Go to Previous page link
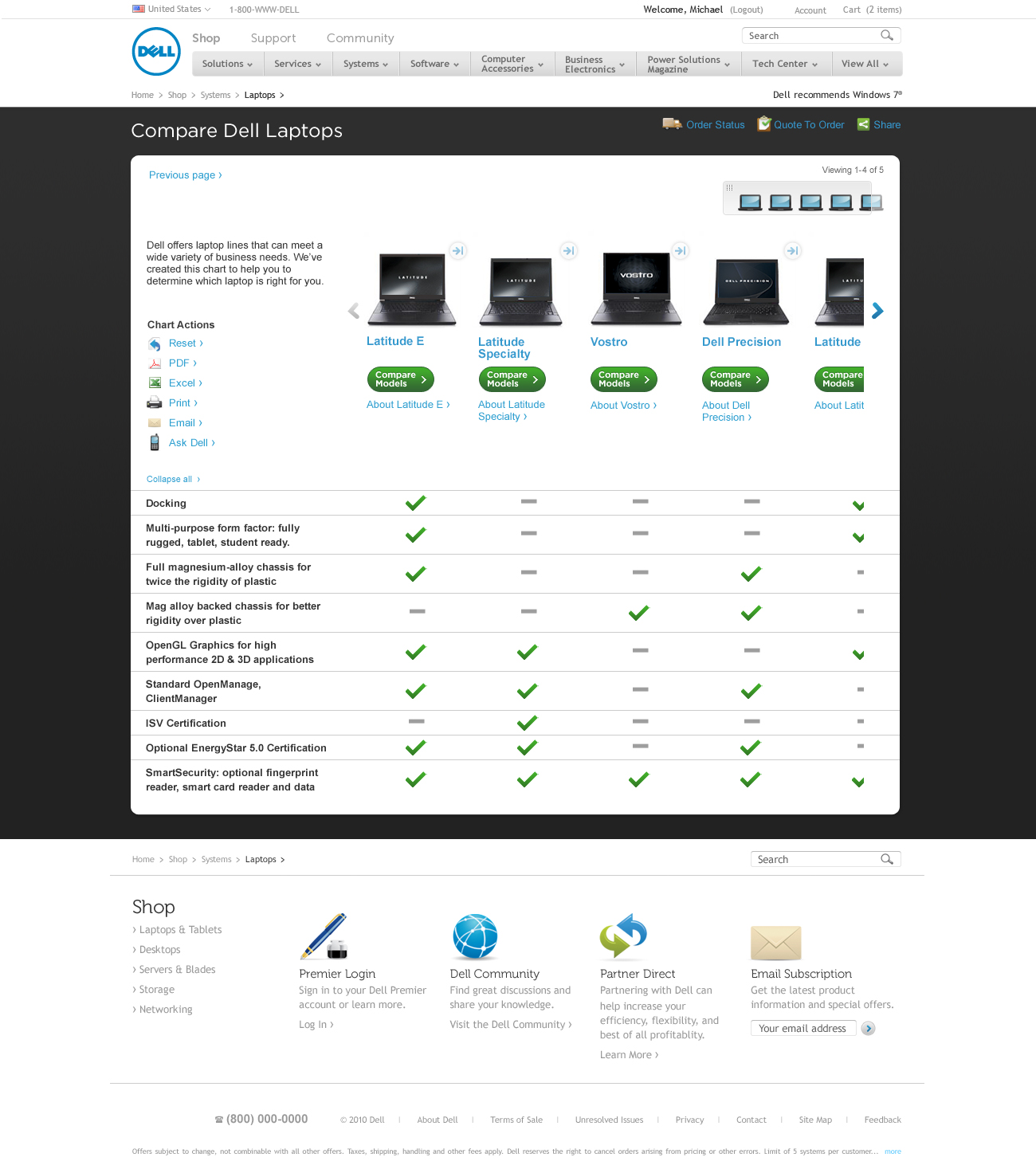Image resolution: width=1036 pixels, height=1169 pixels. point(185,175)
